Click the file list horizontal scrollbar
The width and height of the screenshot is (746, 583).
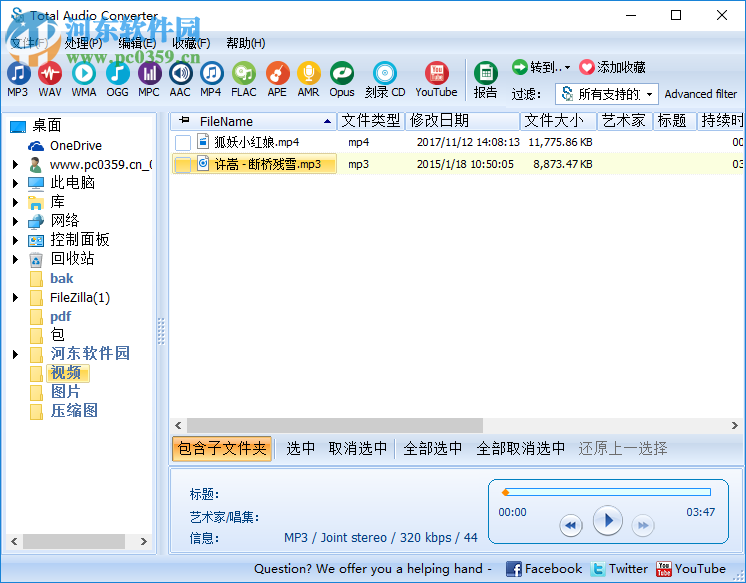click(x=335, y=425)
